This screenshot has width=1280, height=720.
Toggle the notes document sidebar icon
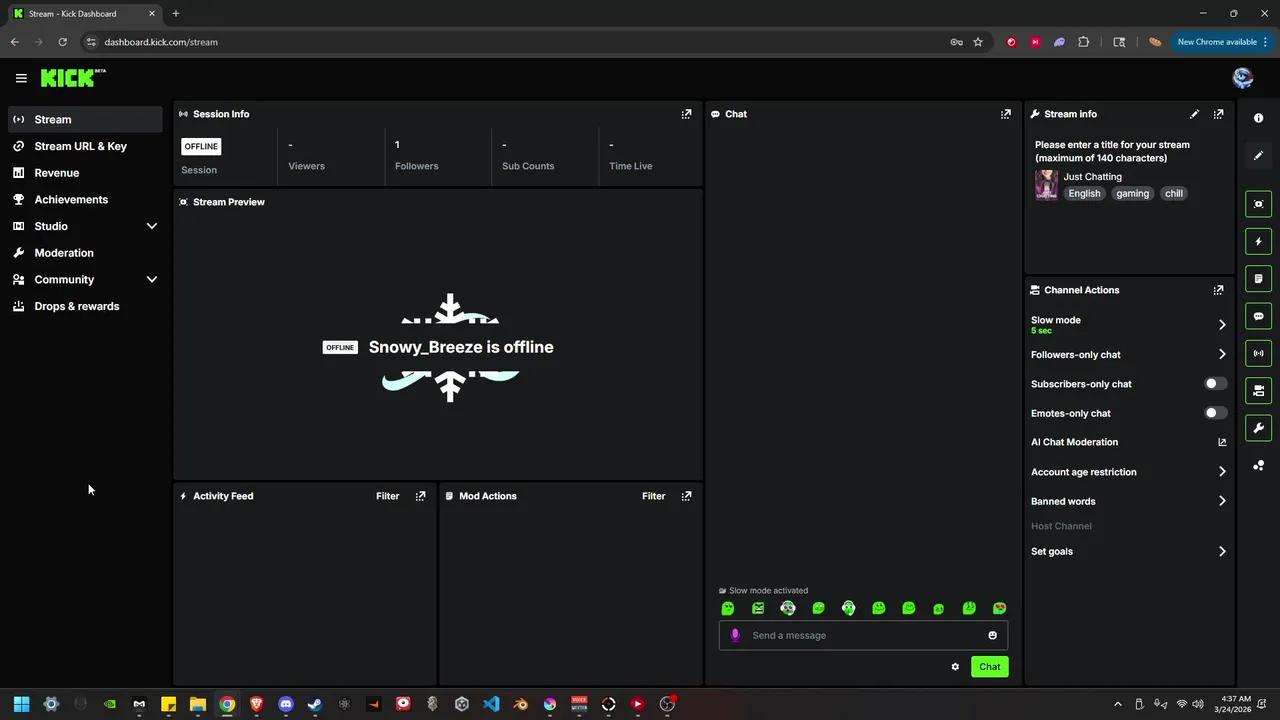click(1258, 279)
